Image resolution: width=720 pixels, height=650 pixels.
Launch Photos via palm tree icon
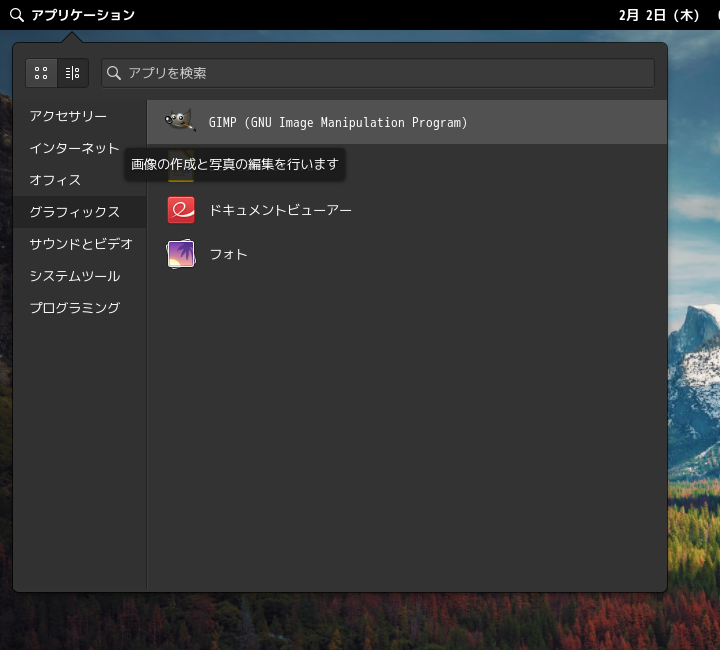coord(181,254)
